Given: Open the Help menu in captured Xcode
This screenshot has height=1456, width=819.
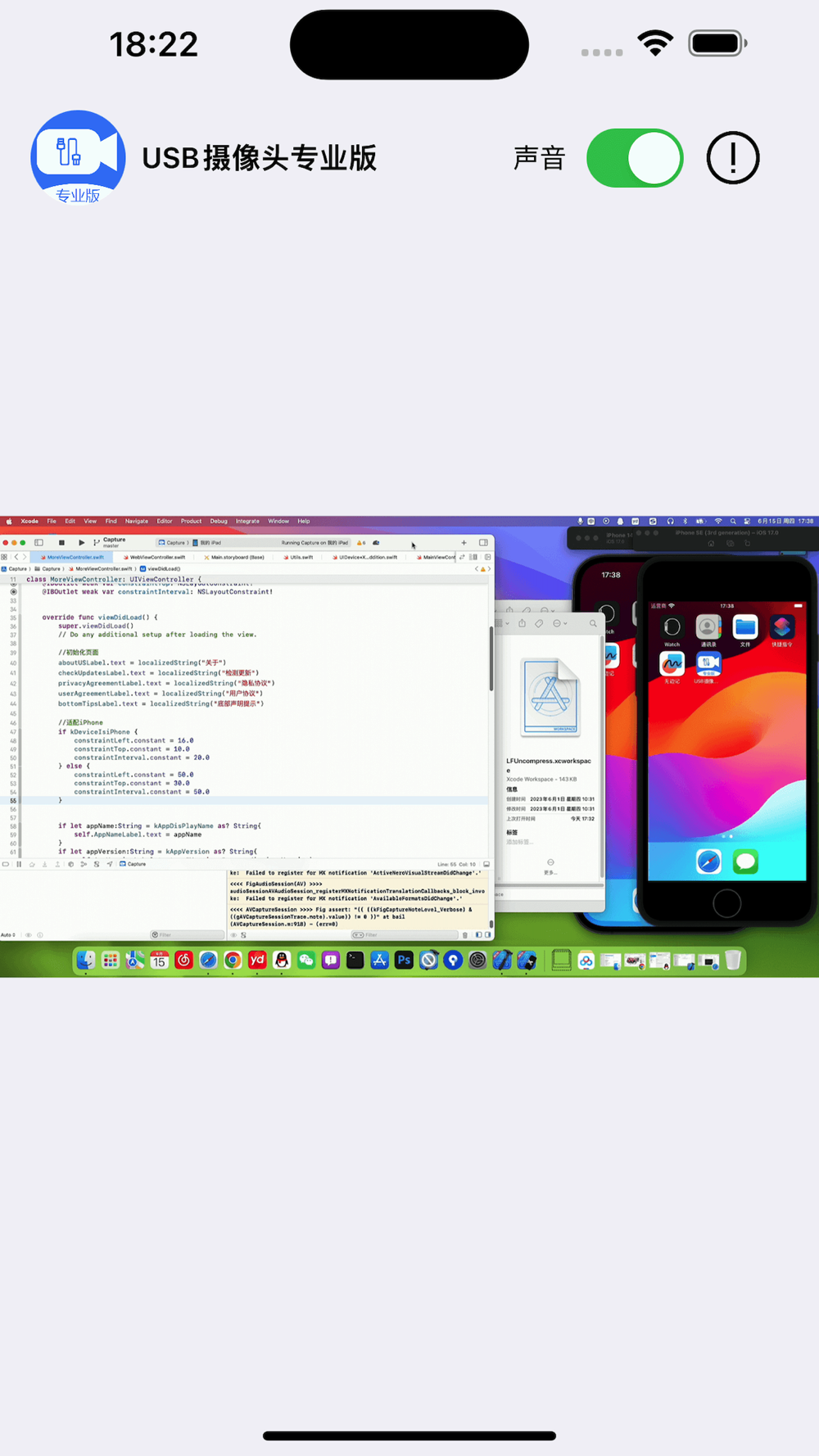Looking at the screenshot, I should click(304, 521).
